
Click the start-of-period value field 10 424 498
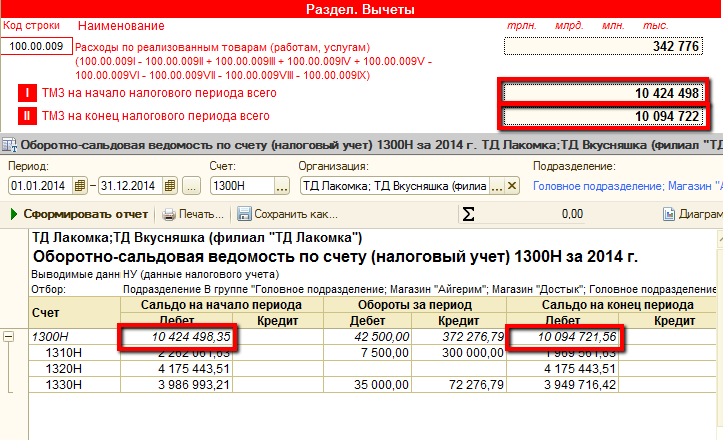point(604,94)
